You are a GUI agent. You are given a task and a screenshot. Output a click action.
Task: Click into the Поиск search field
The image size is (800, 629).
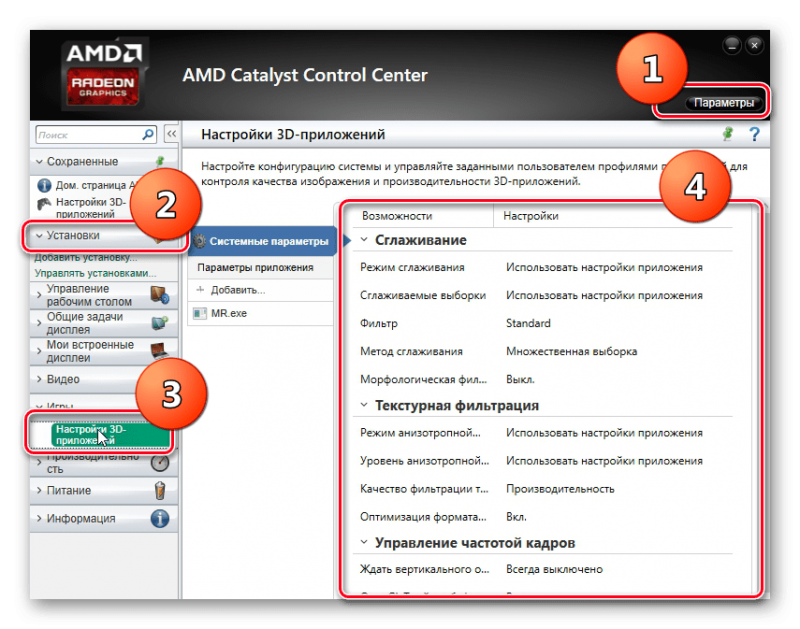pos(88,133)
